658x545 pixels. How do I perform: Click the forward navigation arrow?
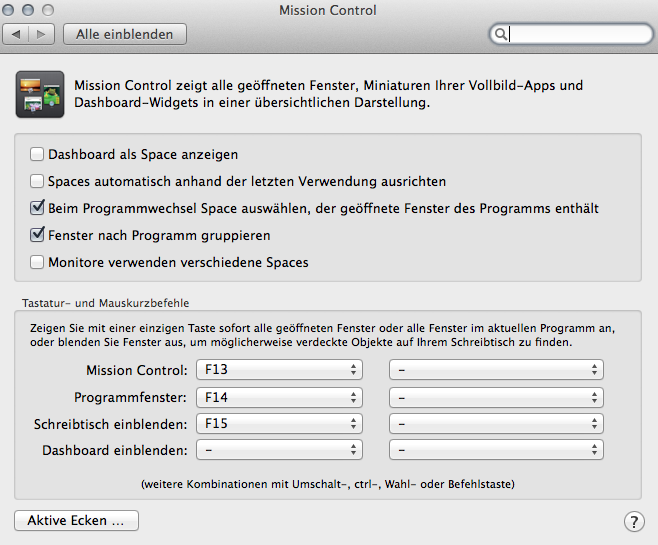point(41,34)
